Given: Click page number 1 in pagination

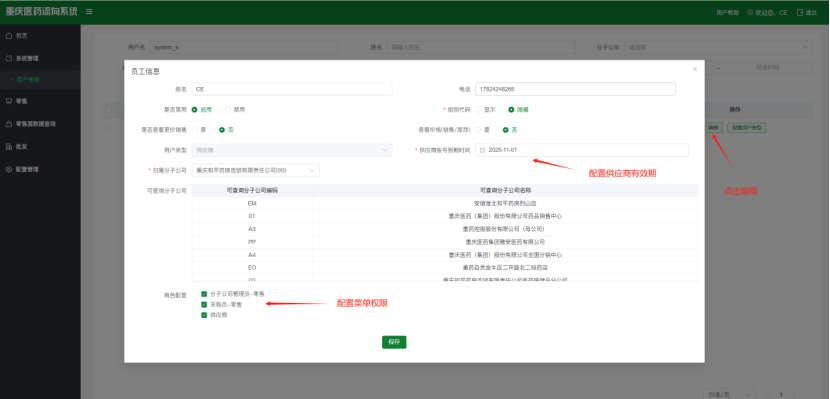Looking at the screenshot, I should 780,395.
